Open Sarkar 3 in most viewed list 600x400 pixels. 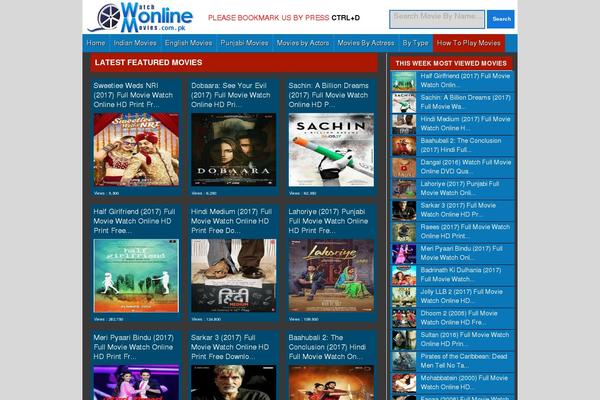458,210
